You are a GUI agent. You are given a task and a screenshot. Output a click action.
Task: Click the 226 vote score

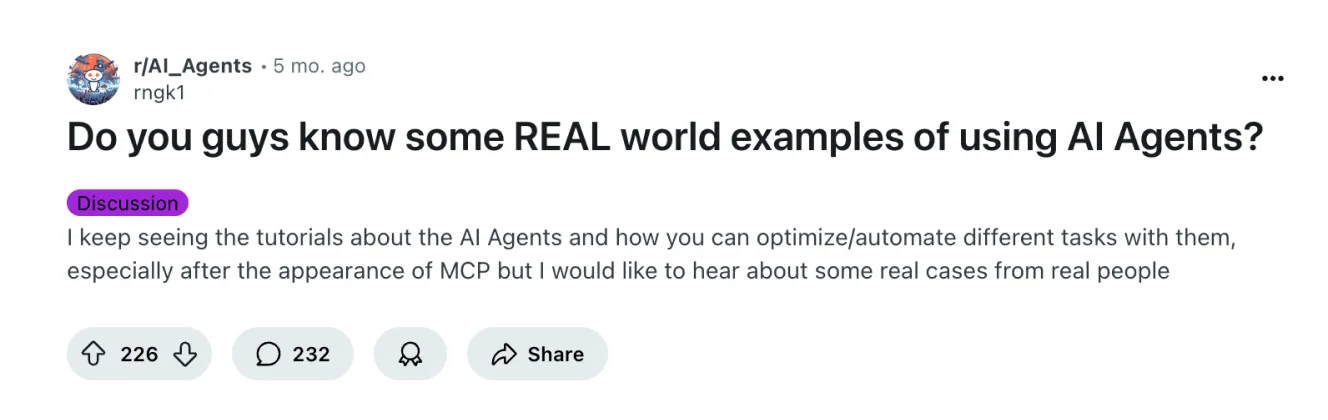(x=139, y=354)
